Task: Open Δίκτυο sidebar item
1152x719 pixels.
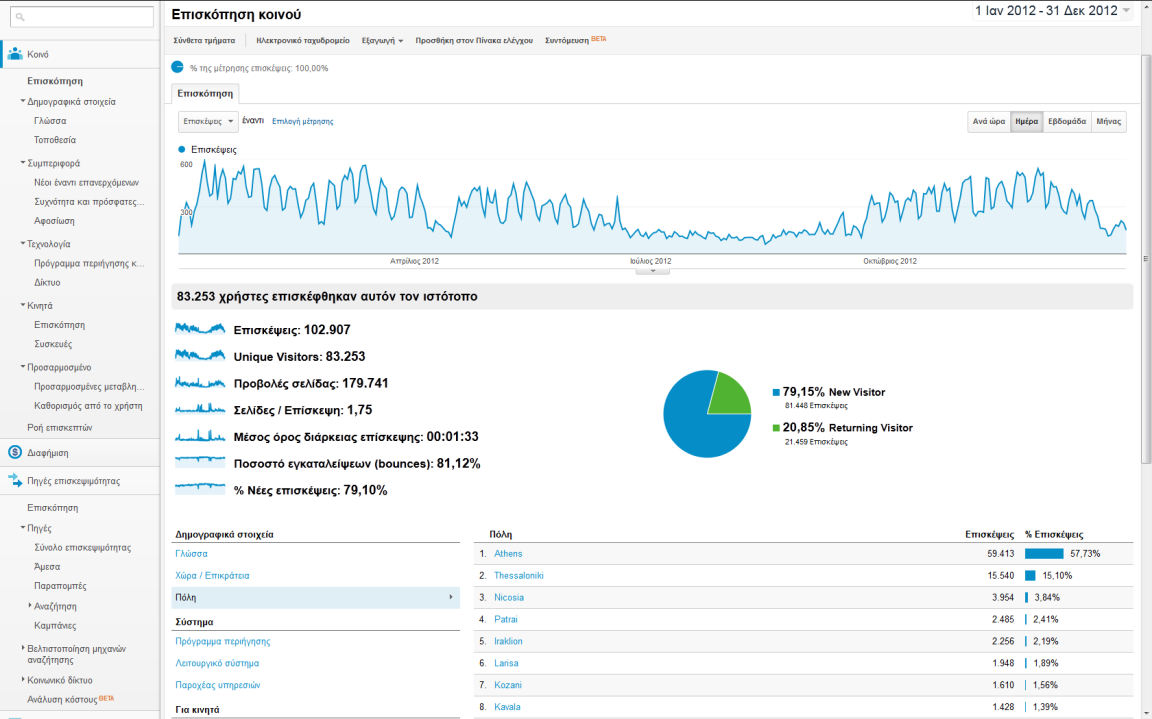Action: tap(47, 282)
